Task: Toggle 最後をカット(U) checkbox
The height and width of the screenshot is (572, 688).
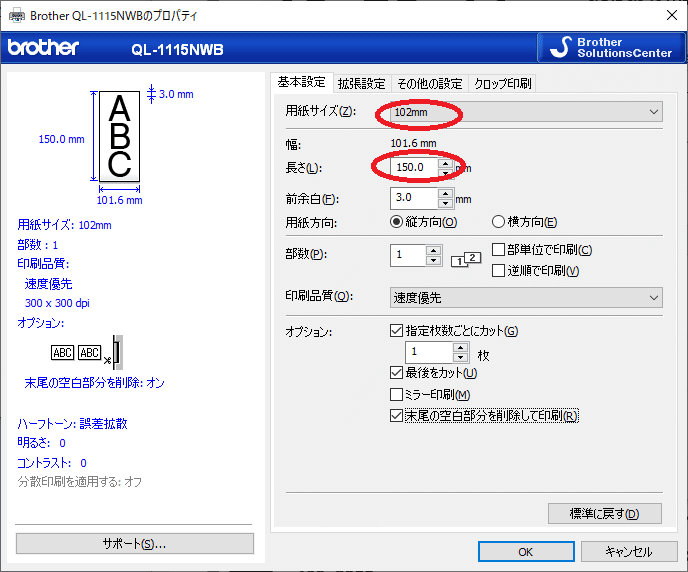Action: point(434,373)
